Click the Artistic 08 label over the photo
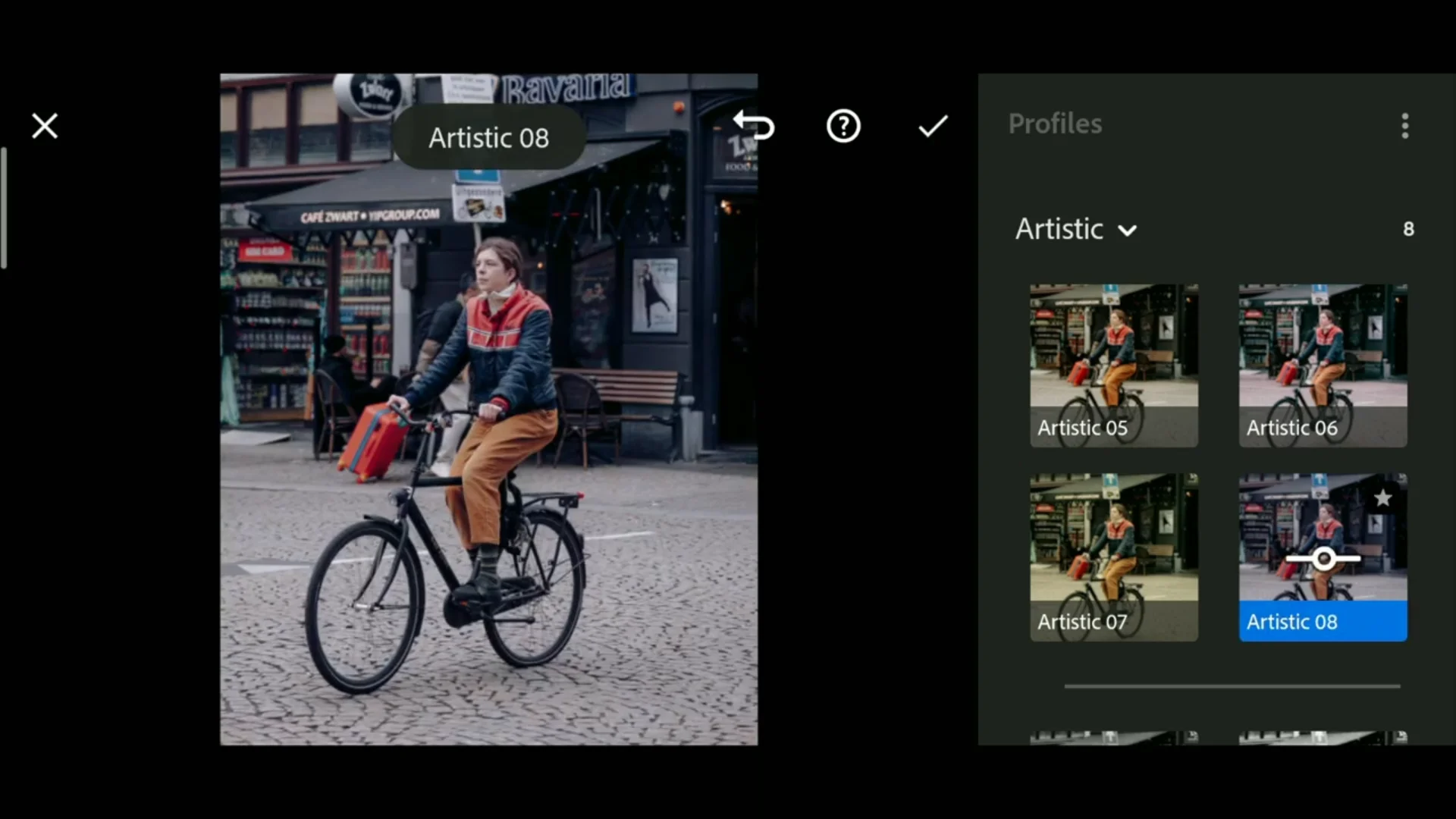This screenshot has height=819, width=1456. point(489,138)
